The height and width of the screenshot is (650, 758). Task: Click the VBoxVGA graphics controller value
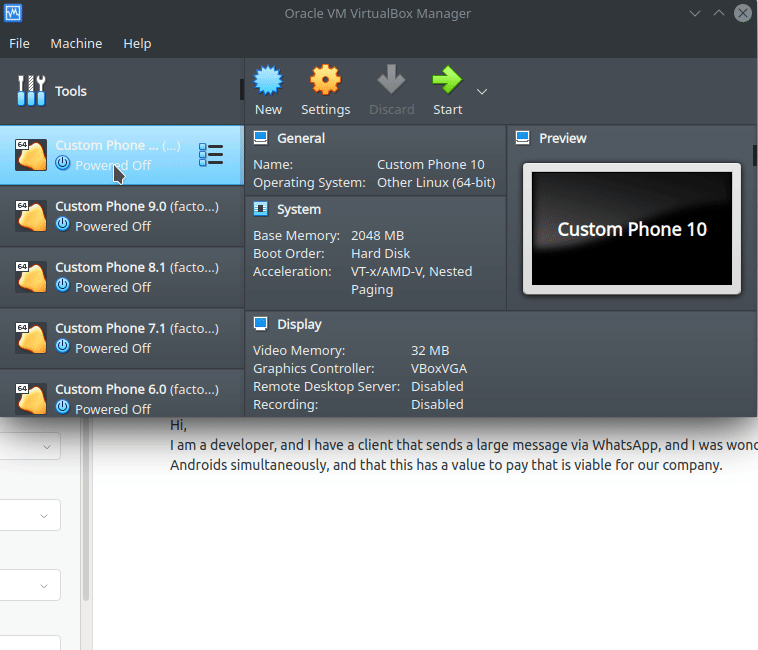[x=439, y=369]
